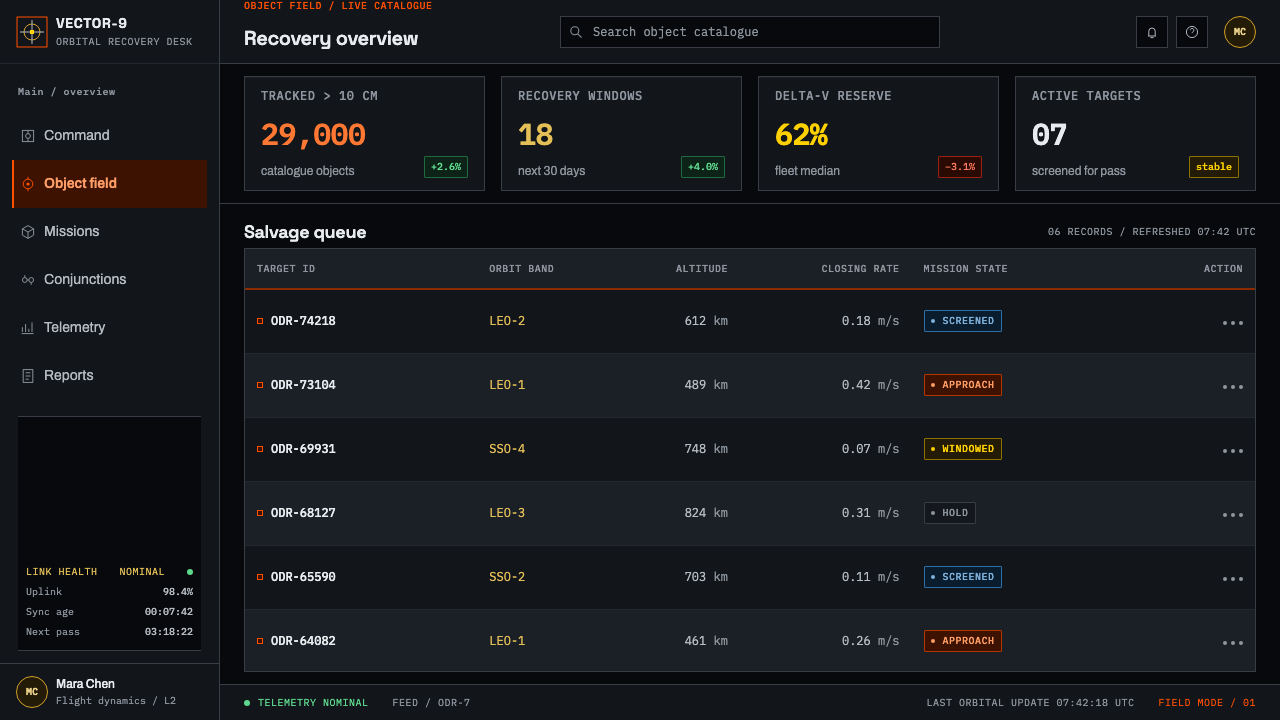Image resolution: width=1280 pixels, height=720 pixels.
Task: Open the Missions page
Action: coord(110,232)
